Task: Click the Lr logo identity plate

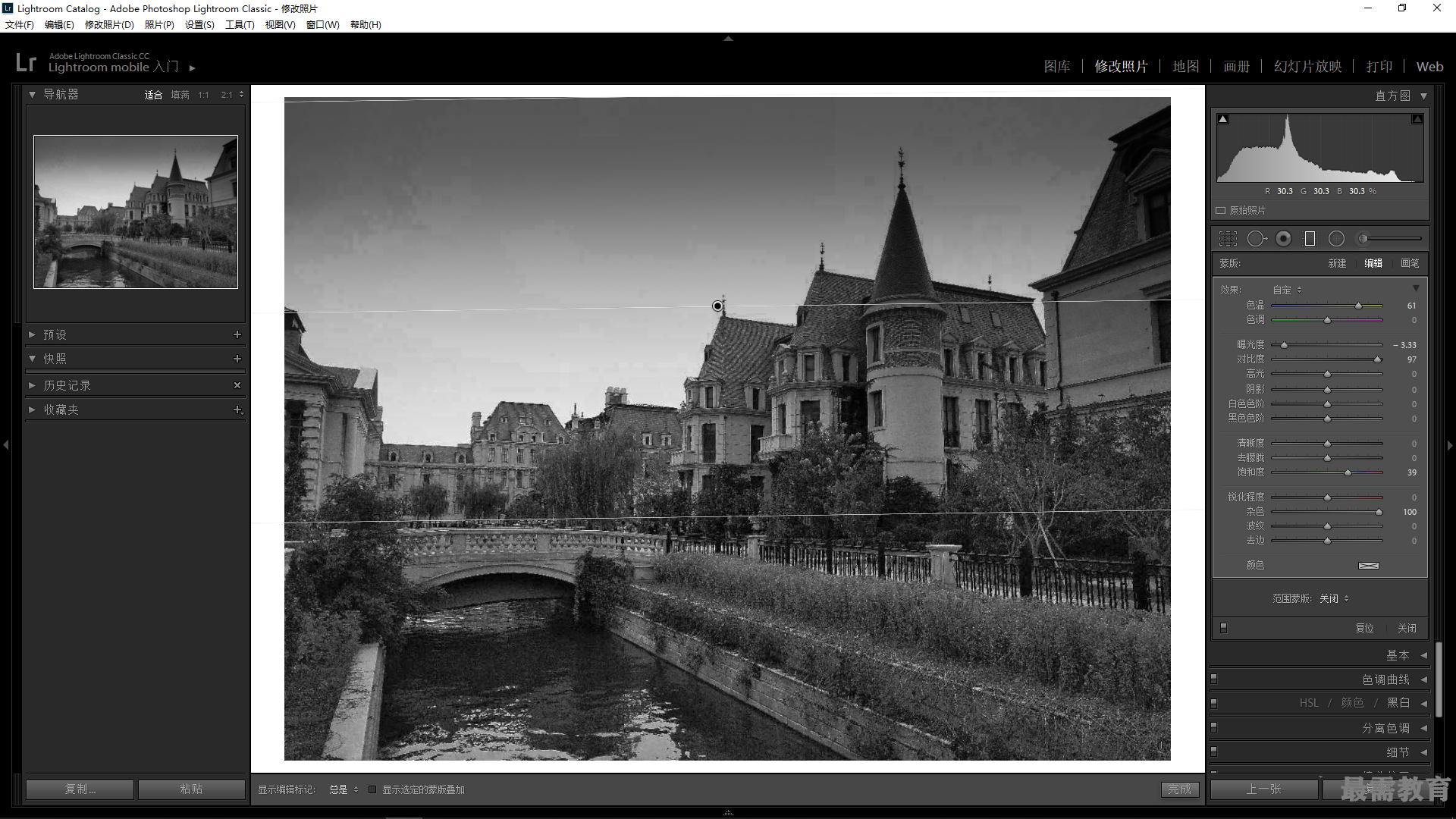Action: 26,62
